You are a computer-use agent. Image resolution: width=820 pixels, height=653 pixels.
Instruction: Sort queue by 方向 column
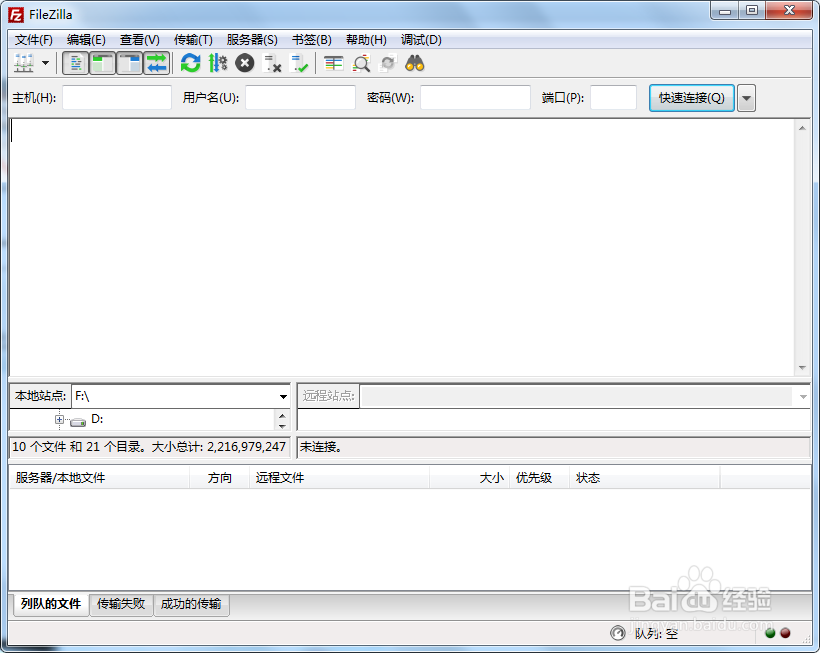click(220, 477)
